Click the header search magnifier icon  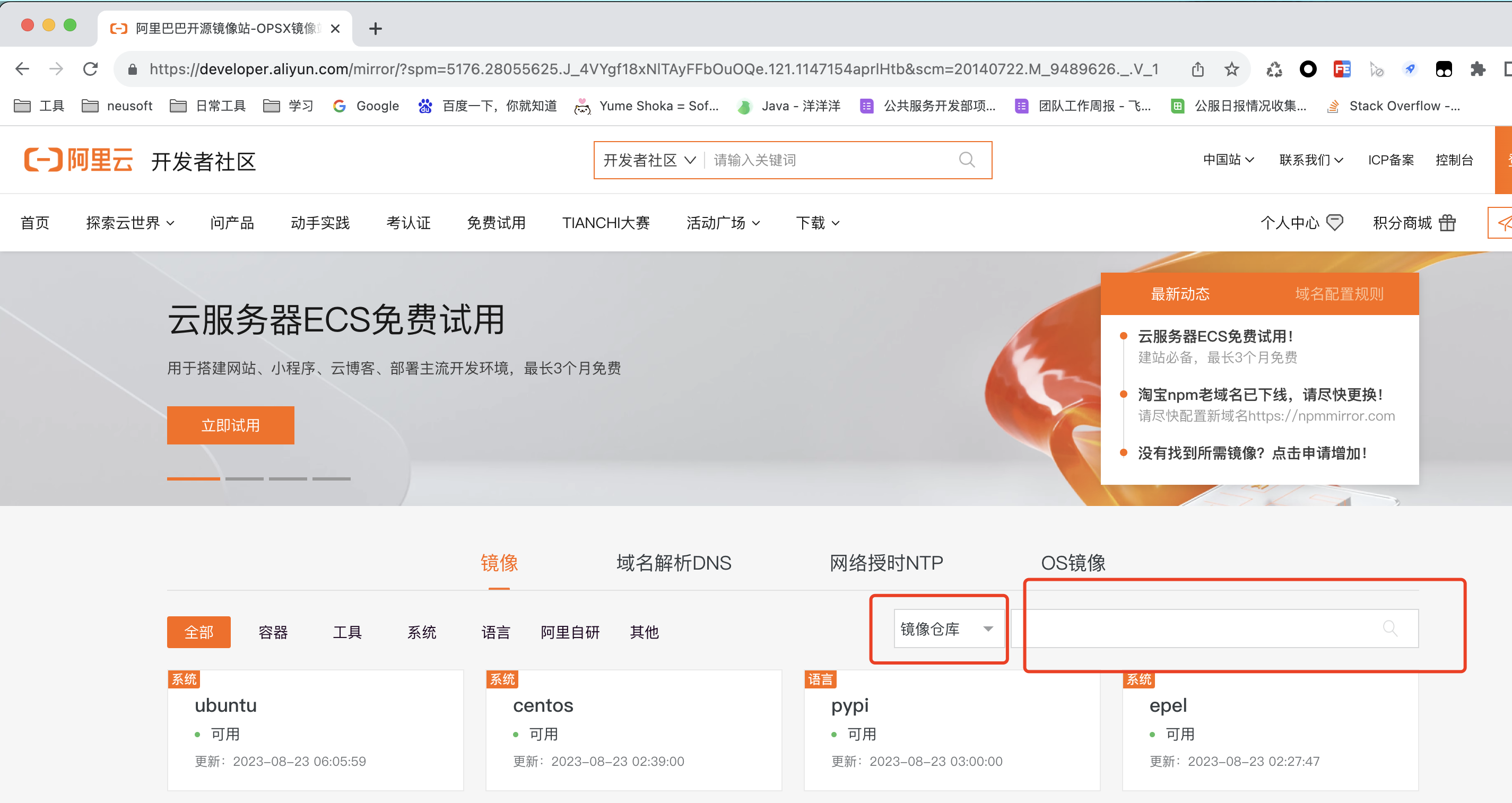(967, 160)
